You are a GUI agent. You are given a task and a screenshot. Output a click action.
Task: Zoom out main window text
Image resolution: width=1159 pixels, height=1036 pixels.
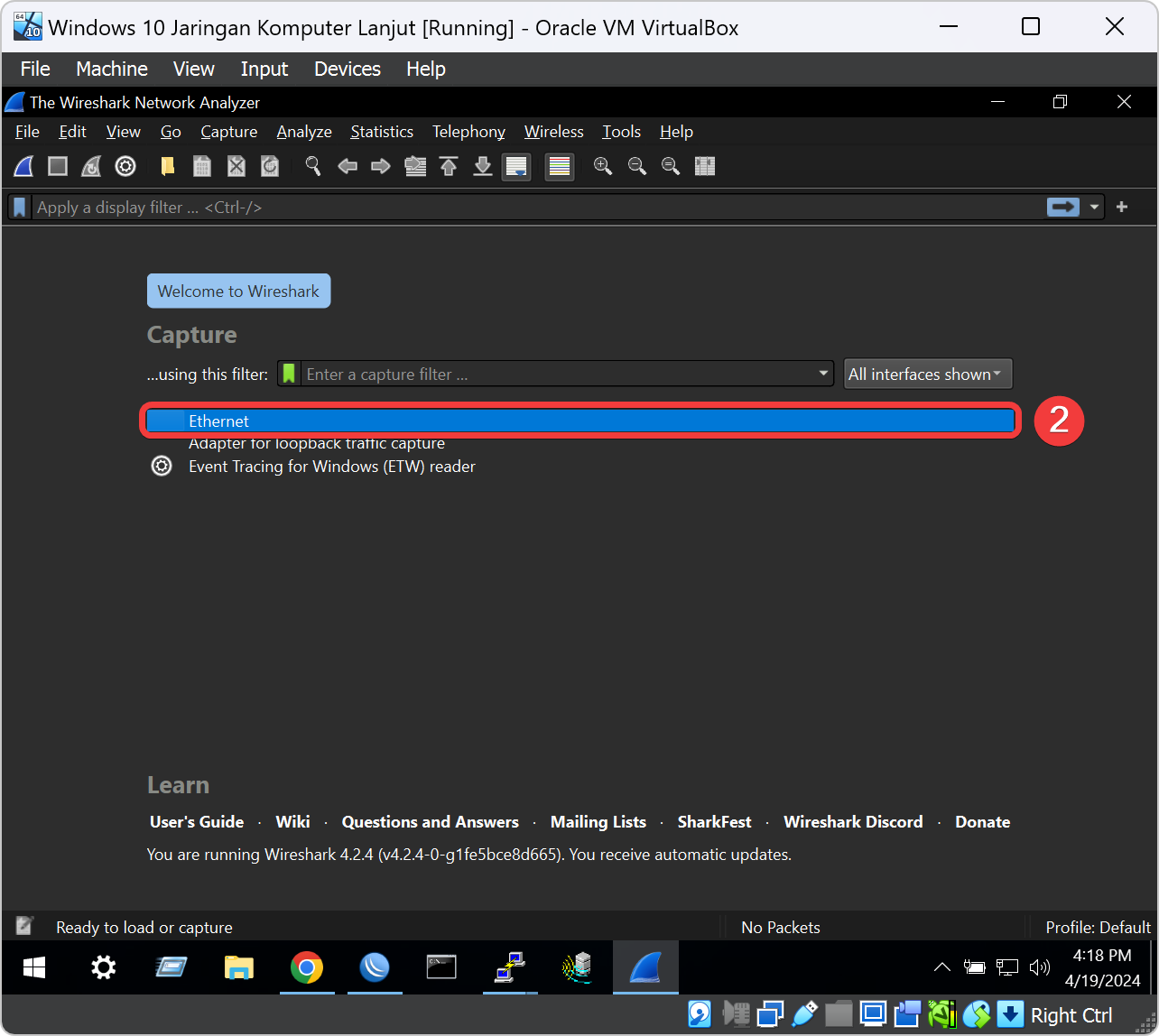click(637, 166)
